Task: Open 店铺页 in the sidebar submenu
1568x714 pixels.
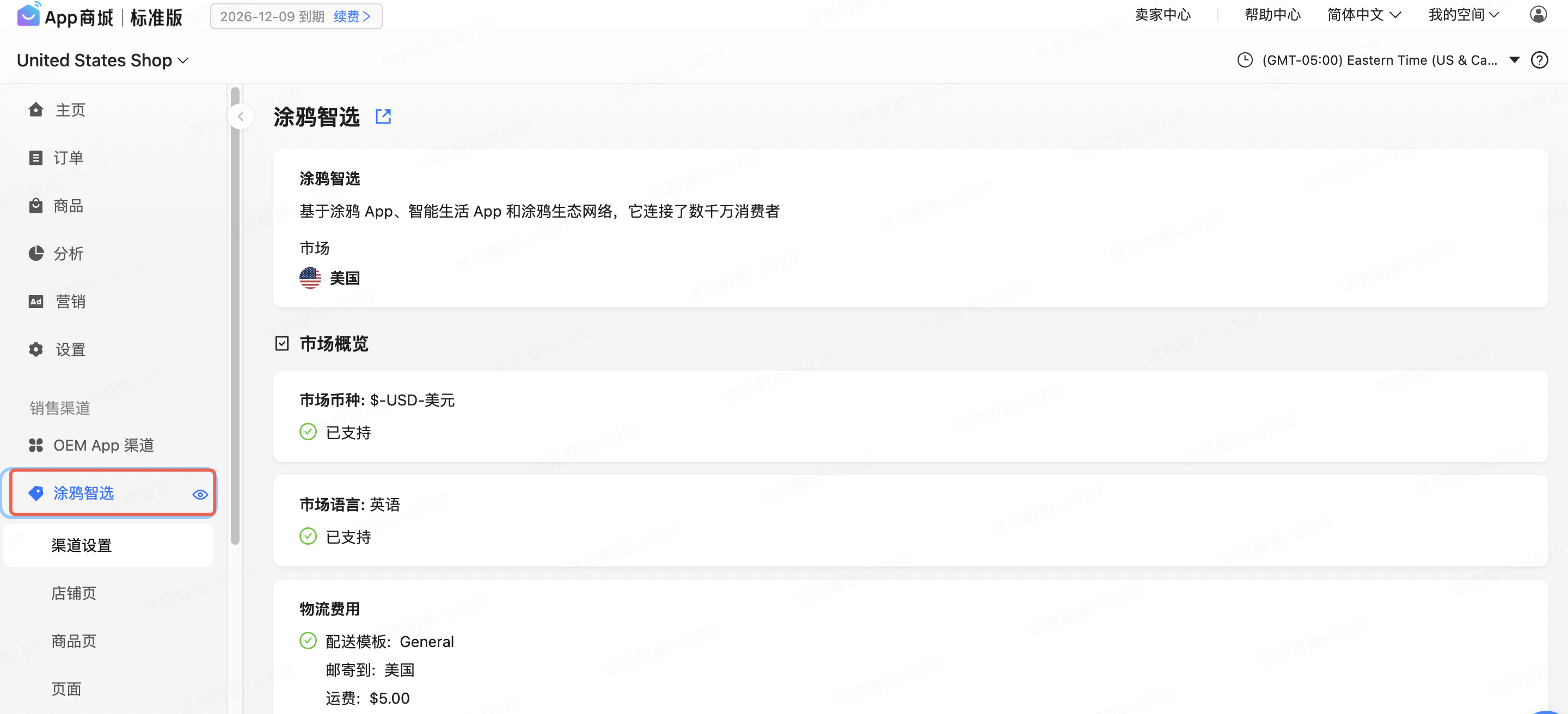Action: pos(73,593)
